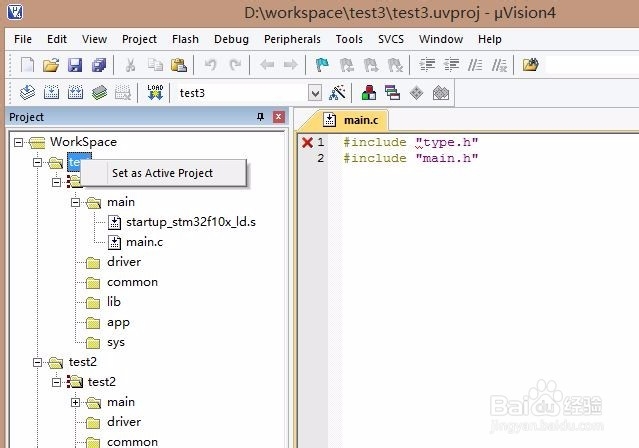Click the Batch Build icon
This screenshot has width=639, height=448.
click(99, 93)
